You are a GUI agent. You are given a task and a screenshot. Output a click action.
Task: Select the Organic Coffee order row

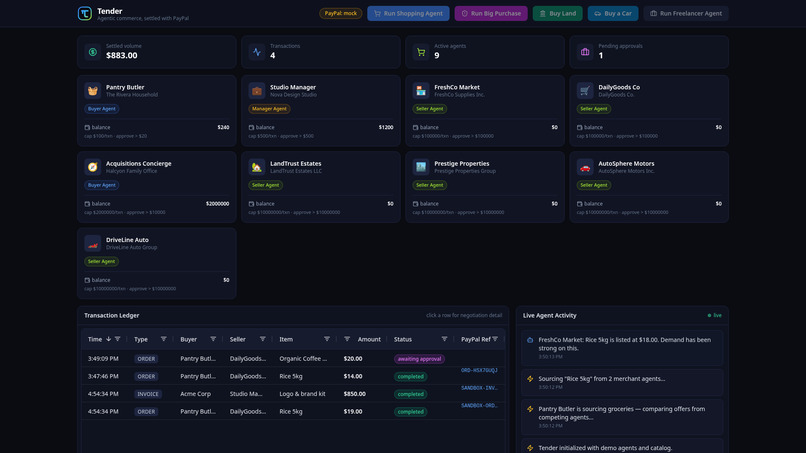click(x=294, y=359)
